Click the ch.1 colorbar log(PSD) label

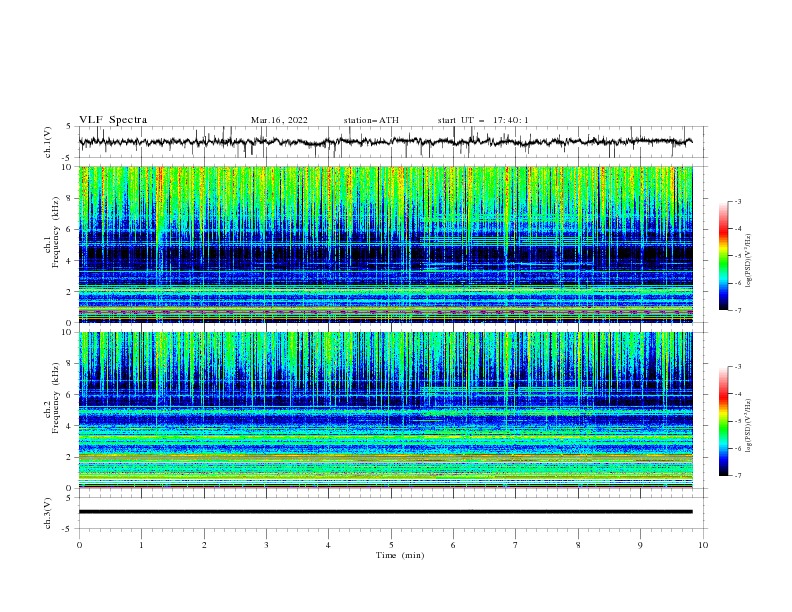(x=749, y=261)
